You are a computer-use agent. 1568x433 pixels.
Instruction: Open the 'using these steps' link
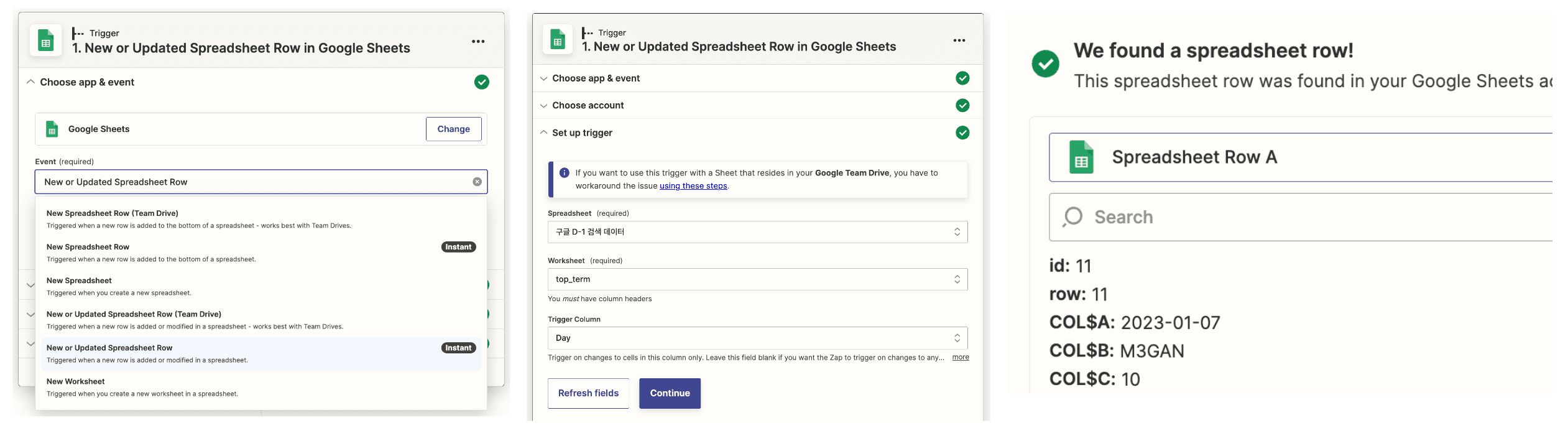tap(693, 186)
